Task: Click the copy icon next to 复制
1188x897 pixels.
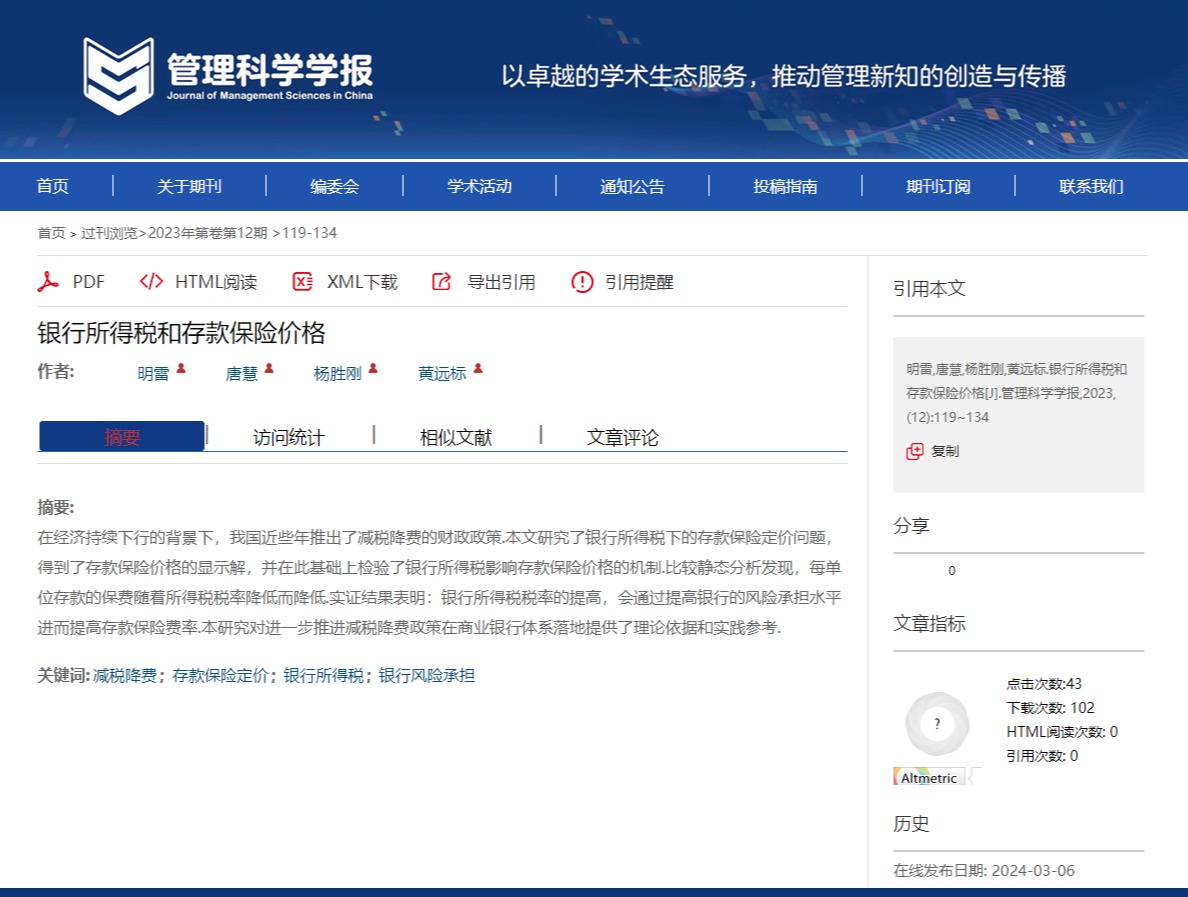Action: 914,451
